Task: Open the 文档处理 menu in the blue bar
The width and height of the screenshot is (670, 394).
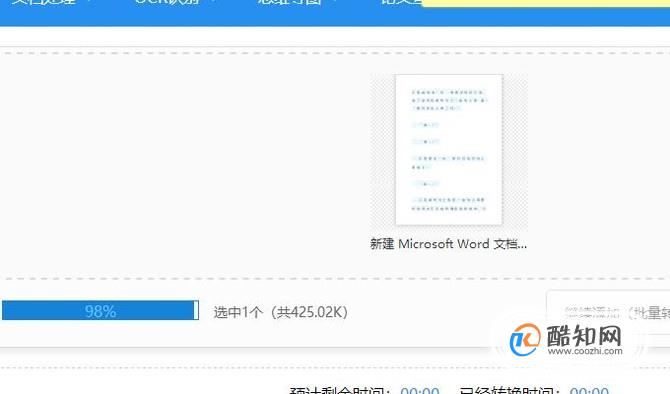Action: click(44, 2)
